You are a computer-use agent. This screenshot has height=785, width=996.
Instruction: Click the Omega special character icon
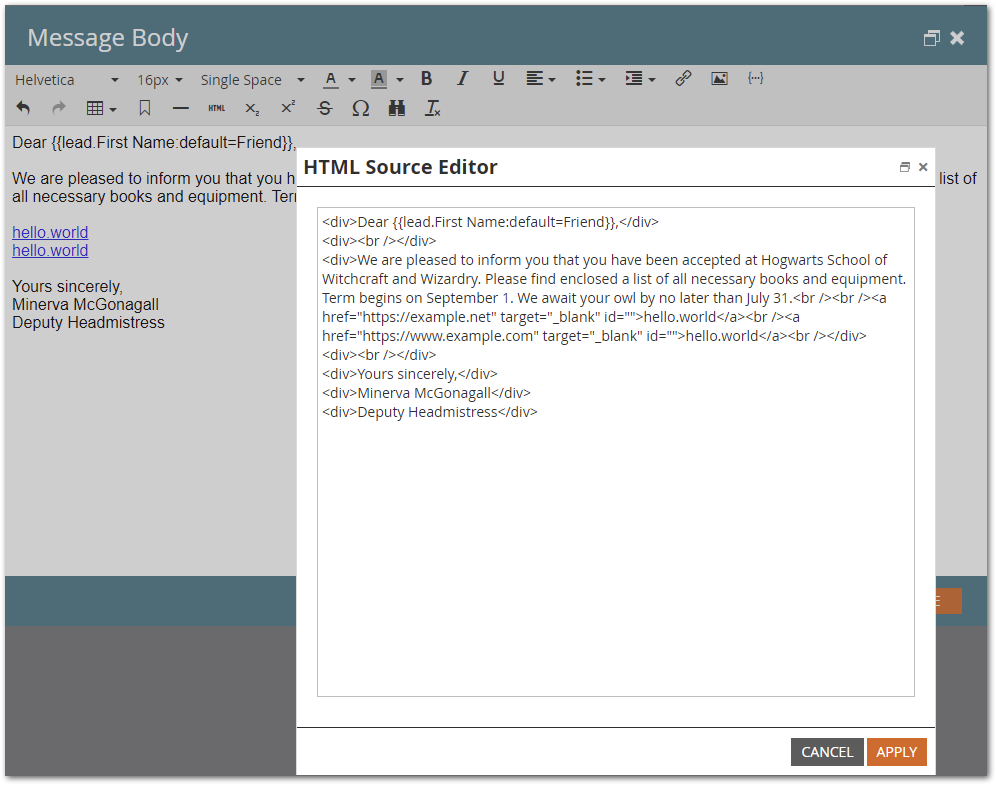(x=361, y=109)
